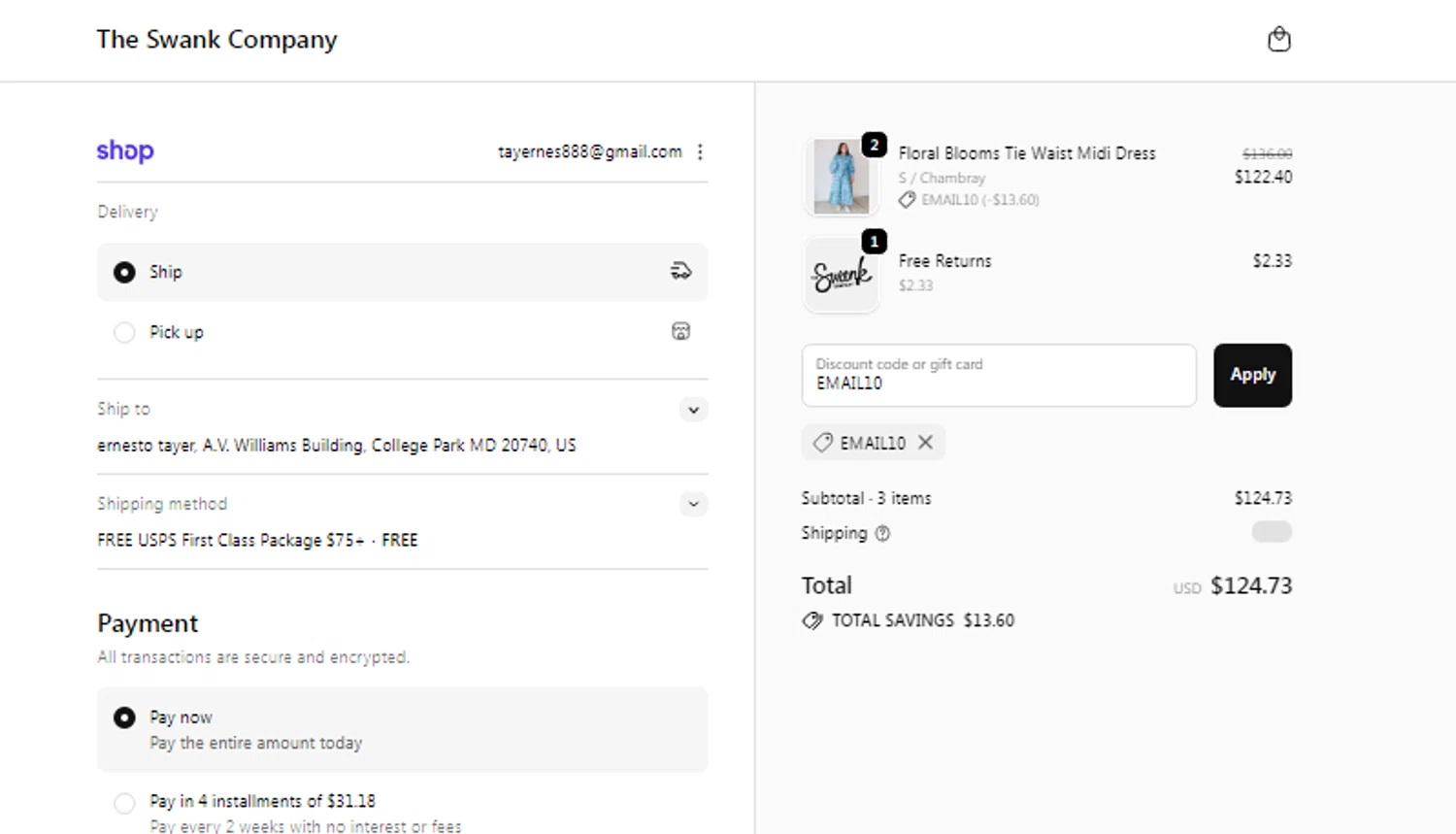Select the Pick up delivery option
This screenshot has height=834, width=1456.
[403, 332]
